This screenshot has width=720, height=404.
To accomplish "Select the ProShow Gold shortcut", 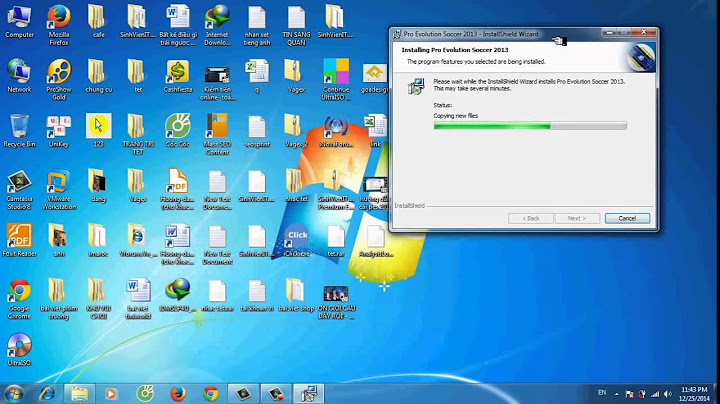I will pyautogui.click(x=59, y=80).
